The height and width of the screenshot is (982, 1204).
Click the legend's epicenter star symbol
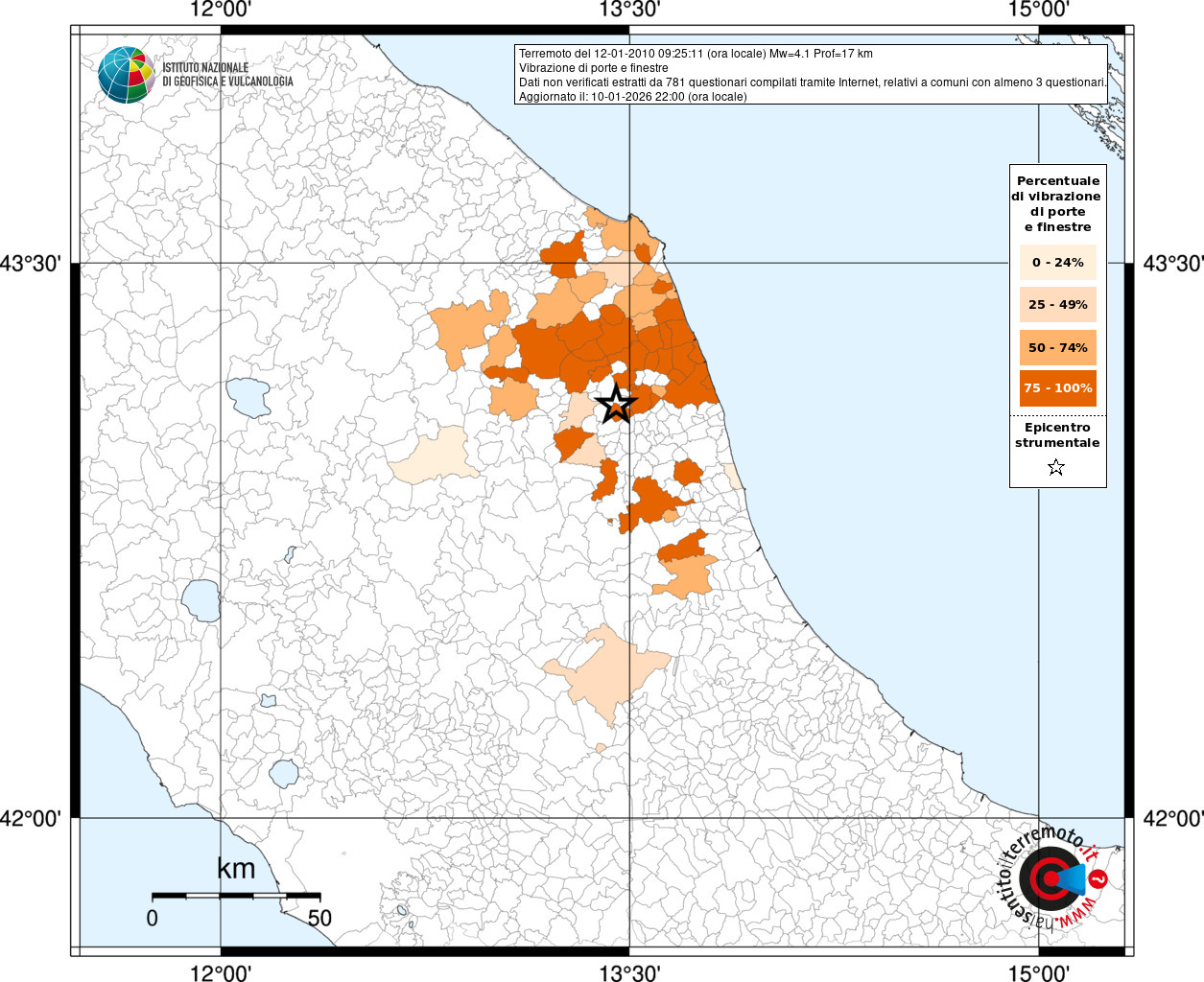(x=1056, y=467)
